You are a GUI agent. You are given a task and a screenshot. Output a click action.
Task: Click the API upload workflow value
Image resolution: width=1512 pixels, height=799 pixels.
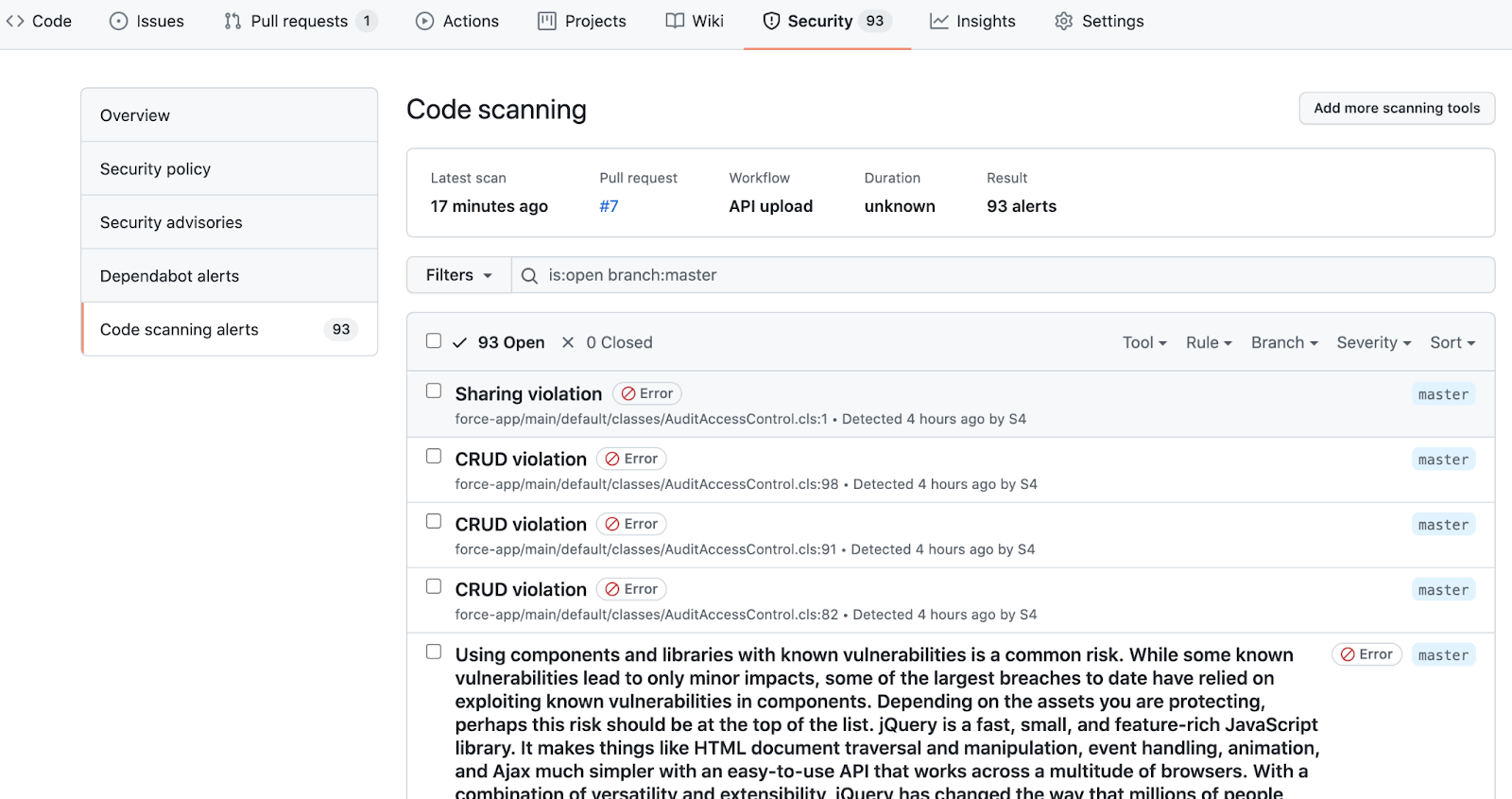(770, 206)
